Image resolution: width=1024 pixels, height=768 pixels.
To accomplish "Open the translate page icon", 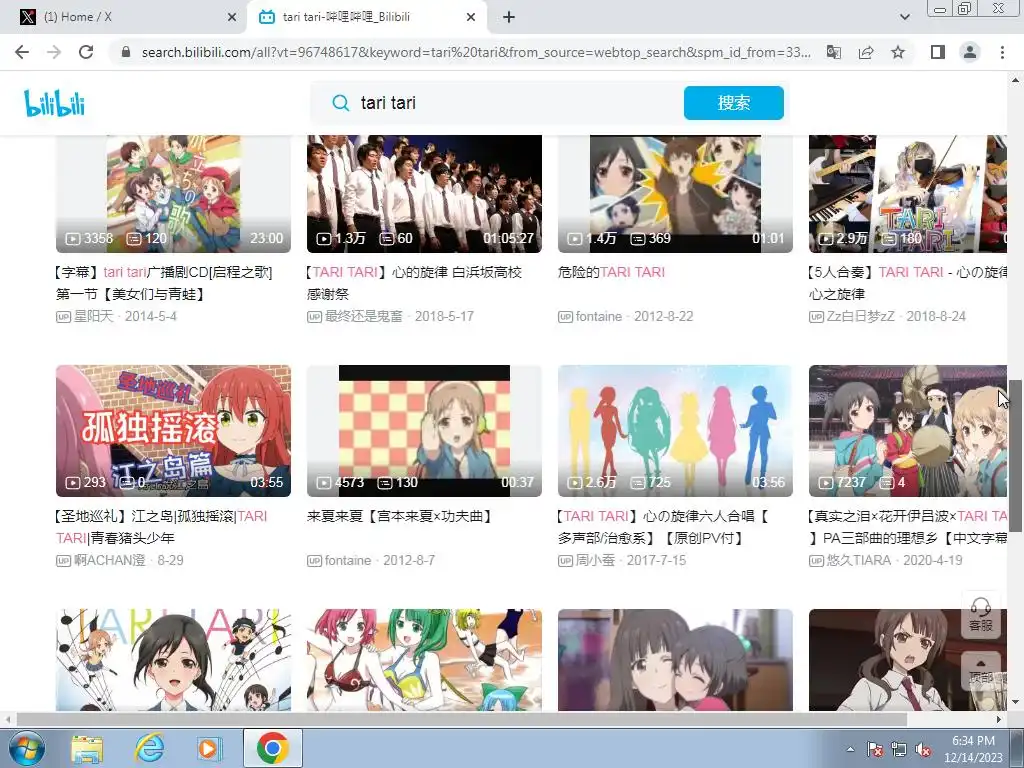I will pos(834,52).
